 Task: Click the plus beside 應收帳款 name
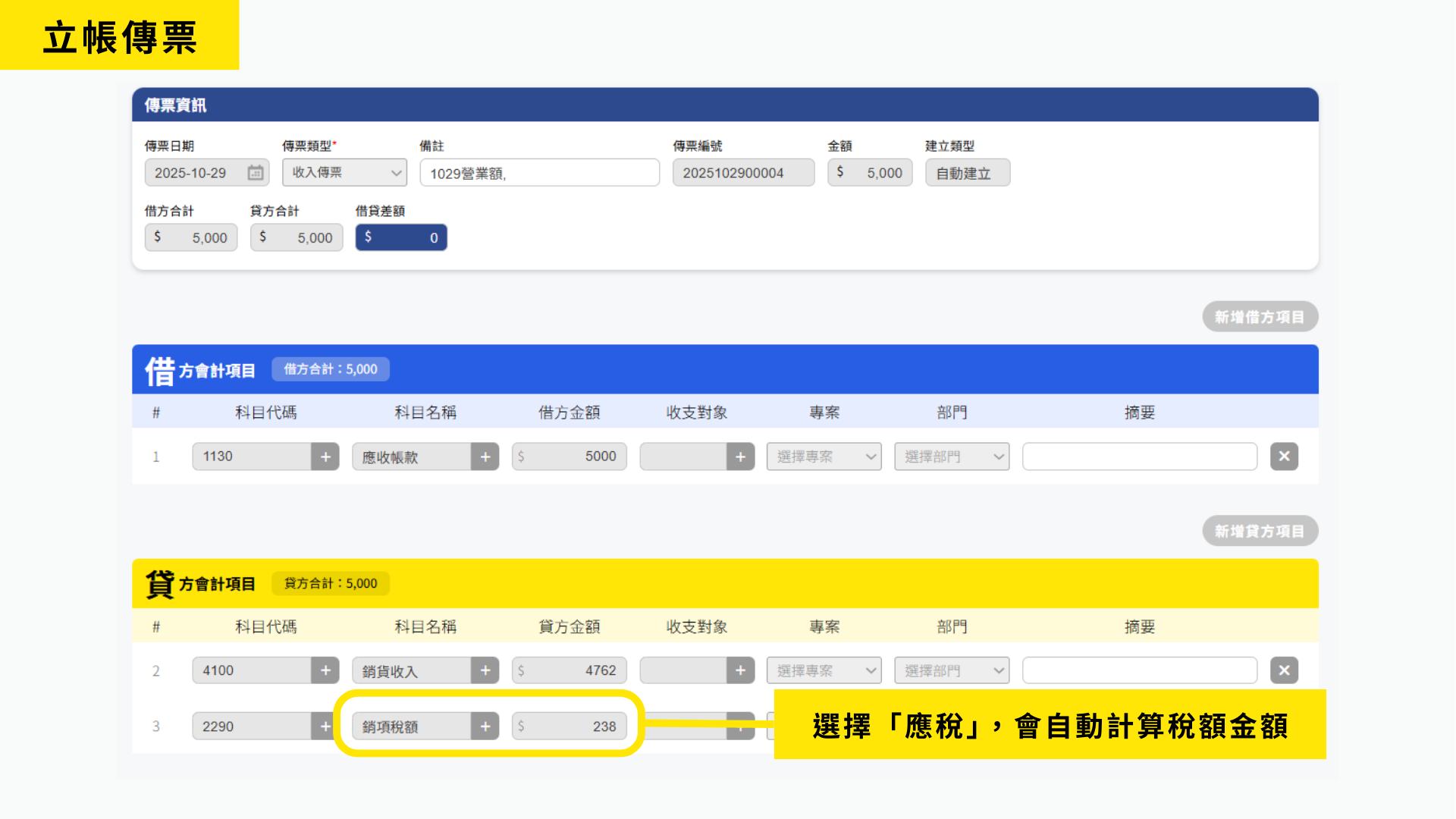click(485, 457)
